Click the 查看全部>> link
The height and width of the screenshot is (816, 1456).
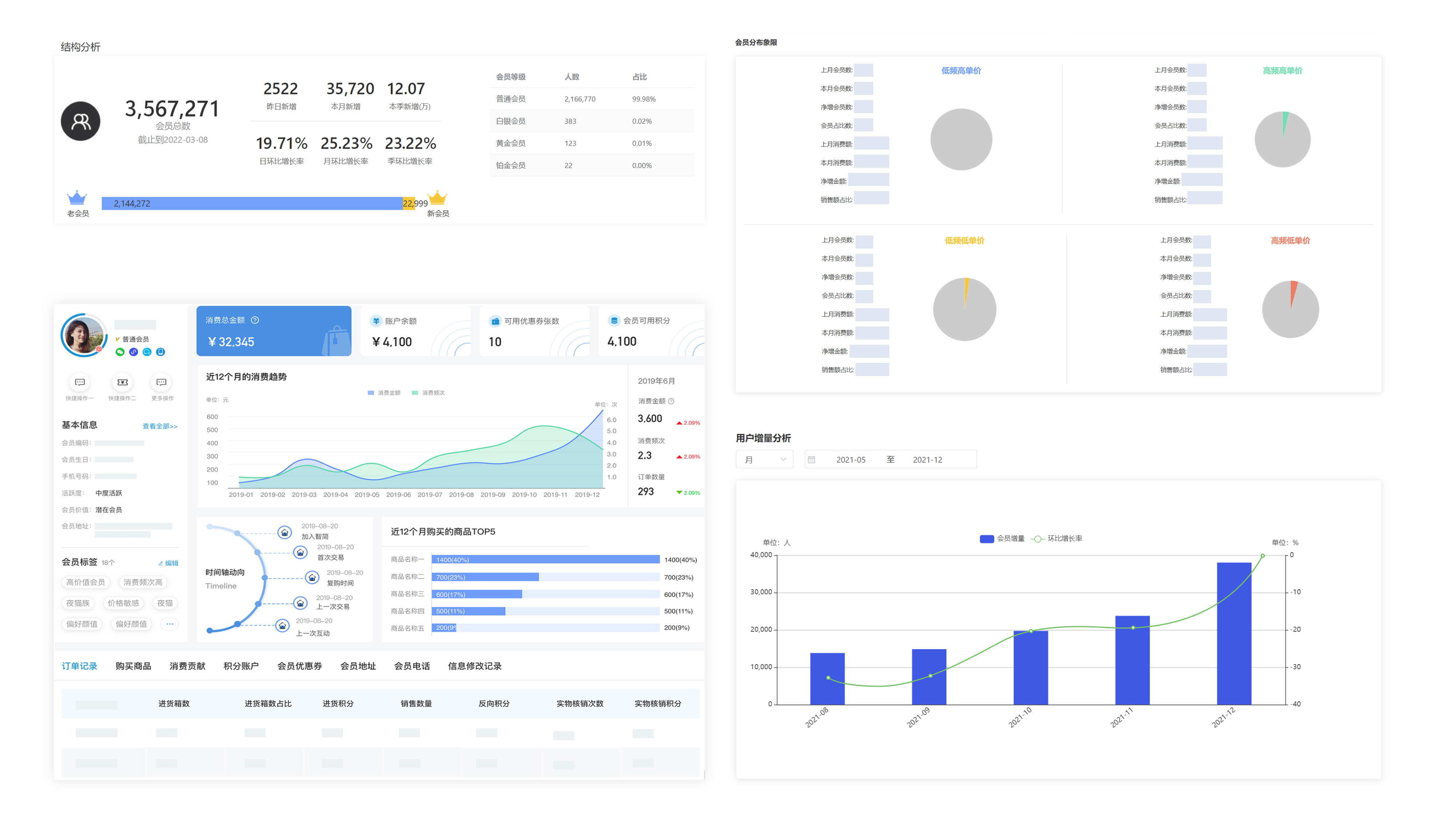(160, 426)
